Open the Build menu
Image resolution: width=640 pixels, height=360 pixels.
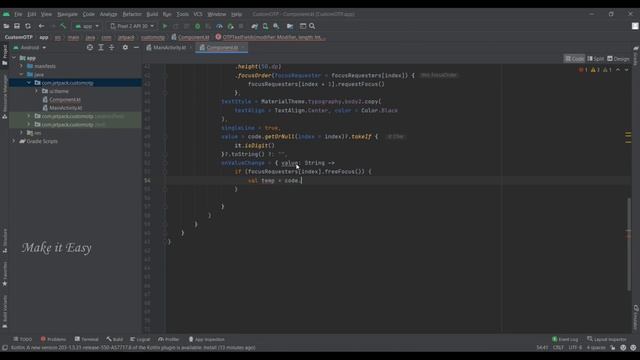[152, 14]
